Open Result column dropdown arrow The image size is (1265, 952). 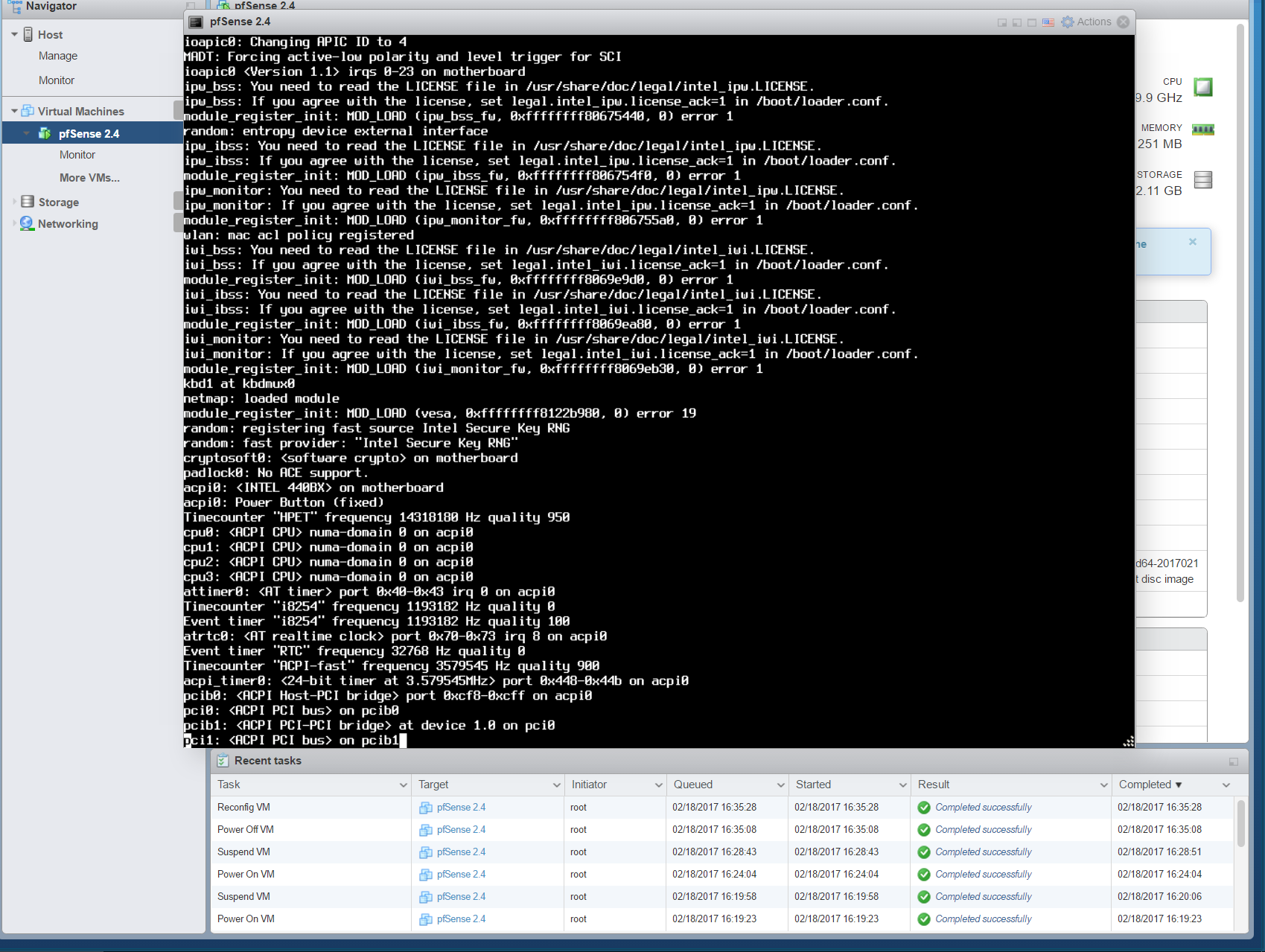(1104, 785)
